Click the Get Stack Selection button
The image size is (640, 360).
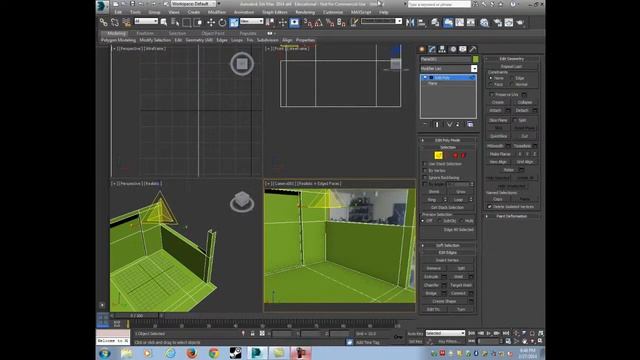tap(447, 207)
